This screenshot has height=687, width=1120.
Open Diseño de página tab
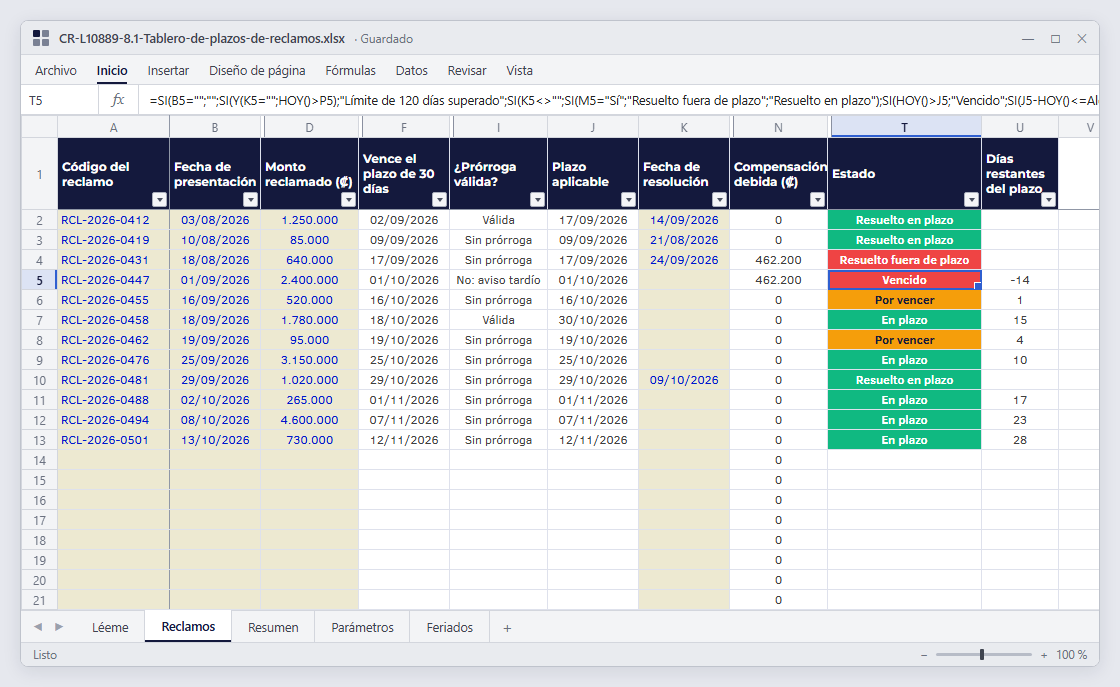click(x=257, y=71)
